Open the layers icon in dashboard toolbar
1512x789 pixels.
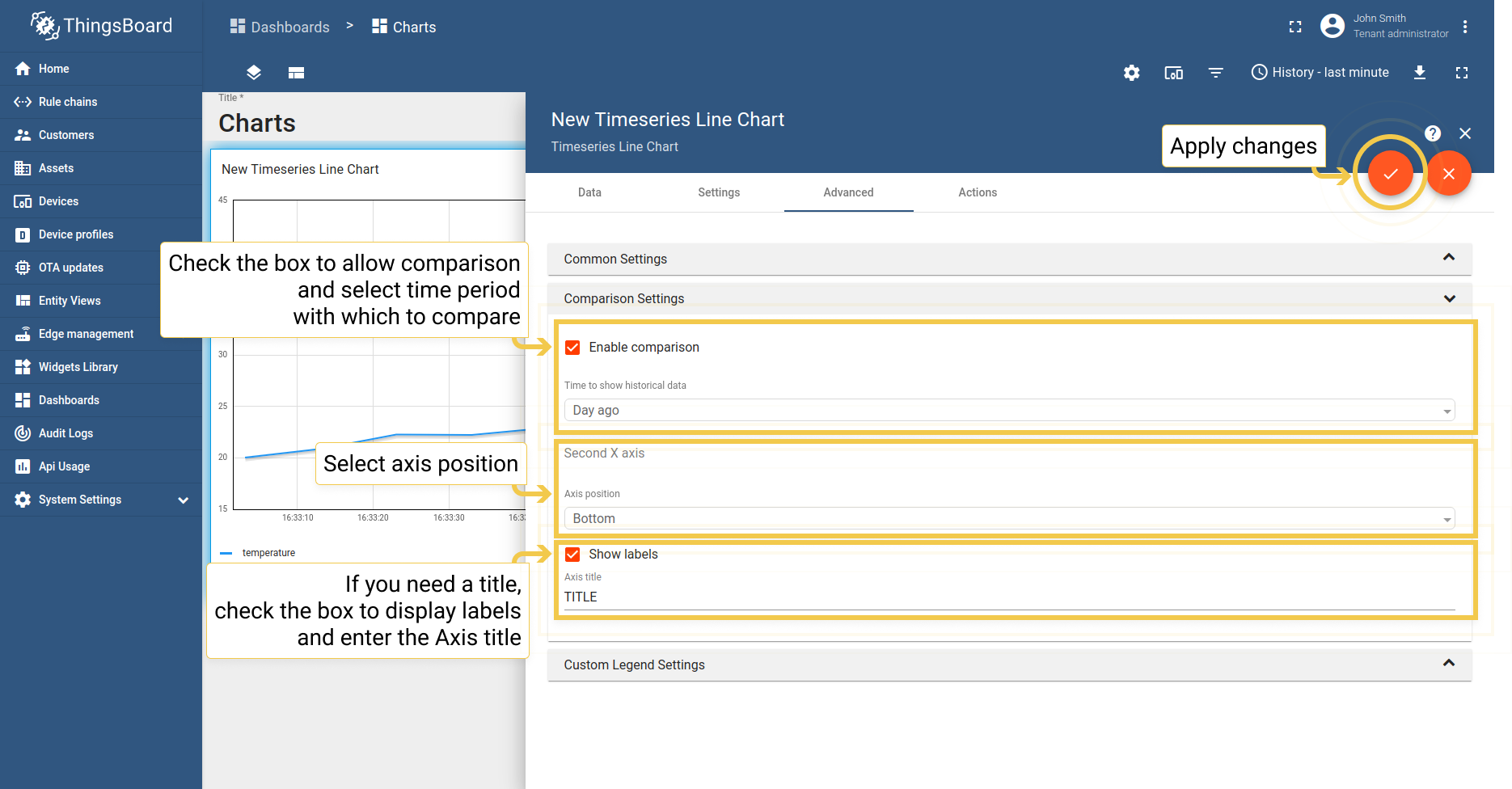tap(254, 73)
